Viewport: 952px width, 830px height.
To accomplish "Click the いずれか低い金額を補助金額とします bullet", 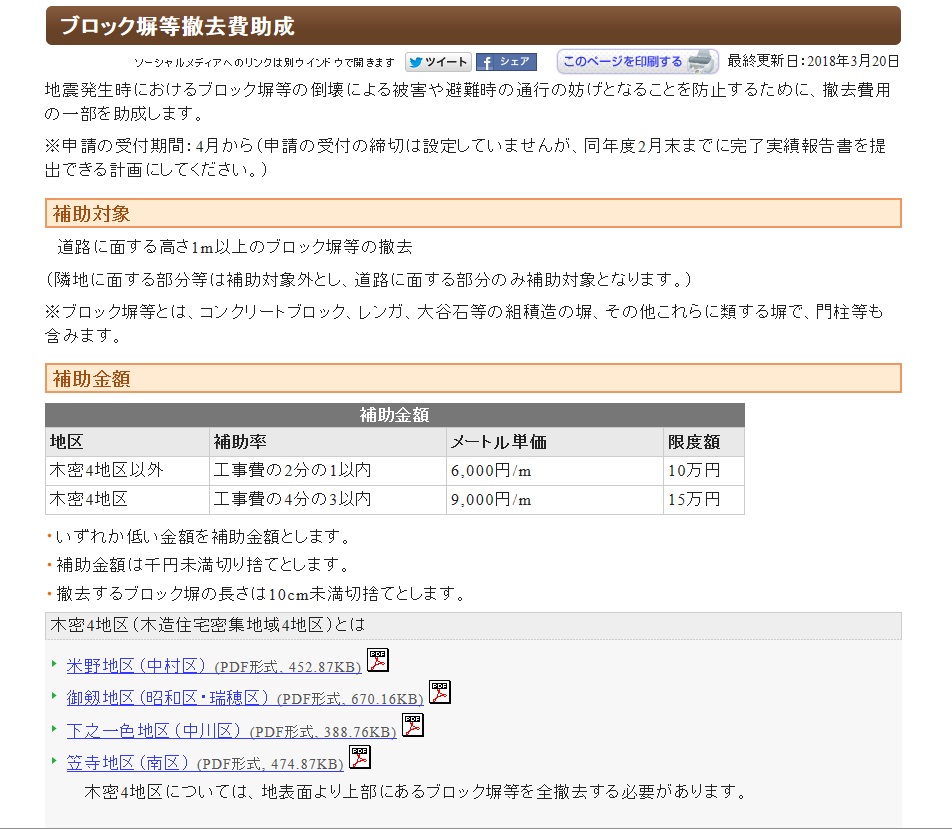I will 199,537.
